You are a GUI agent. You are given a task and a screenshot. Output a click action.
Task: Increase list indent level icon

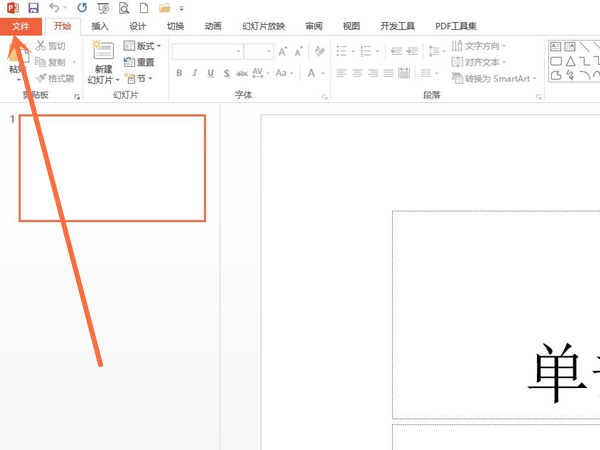(x=412, y=51)
